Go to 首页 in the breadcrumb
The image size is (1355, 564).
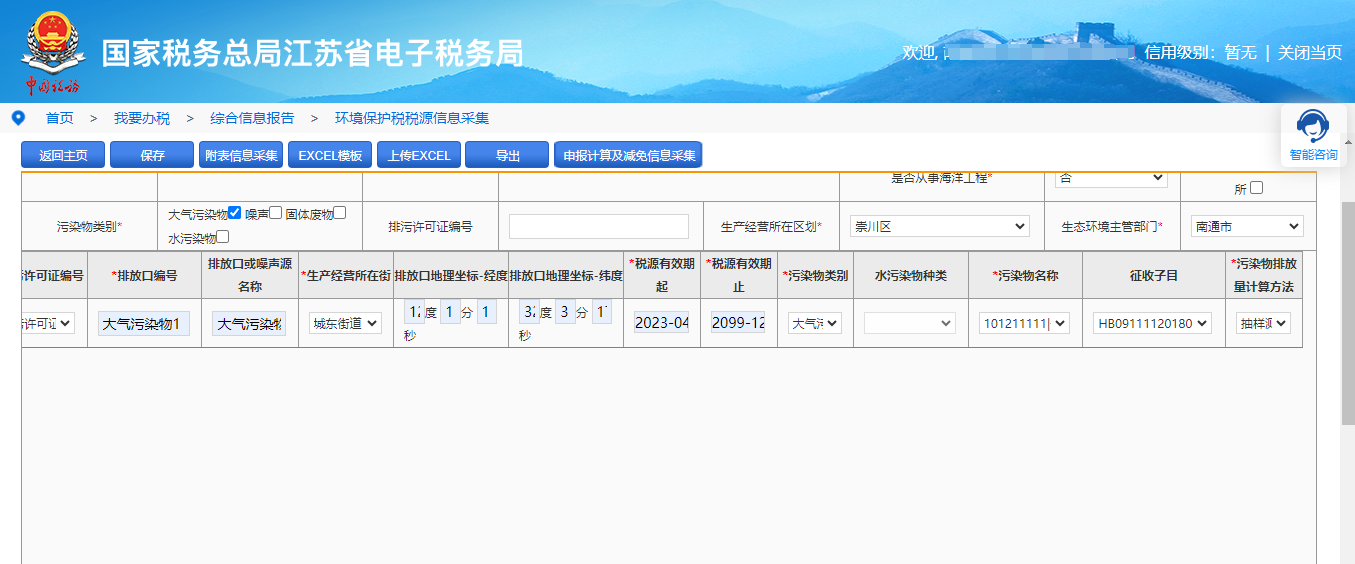click(x=60, y=118)
